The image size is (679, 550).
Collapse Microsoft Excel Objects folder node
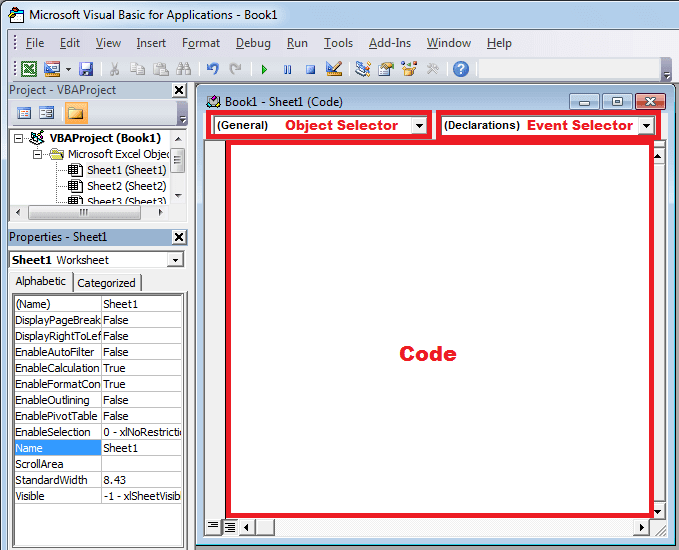38,155
